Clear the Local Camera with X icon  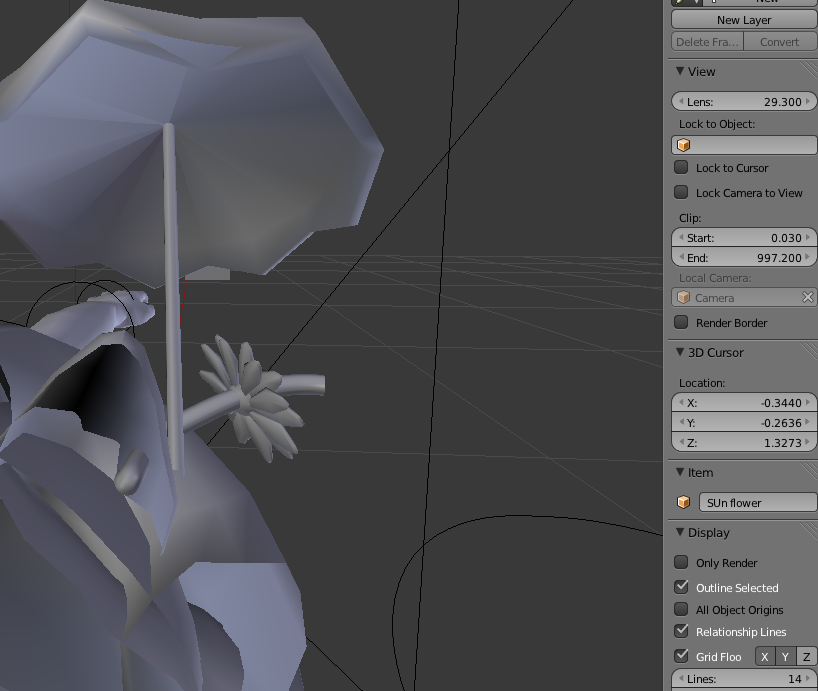[808, 297]
